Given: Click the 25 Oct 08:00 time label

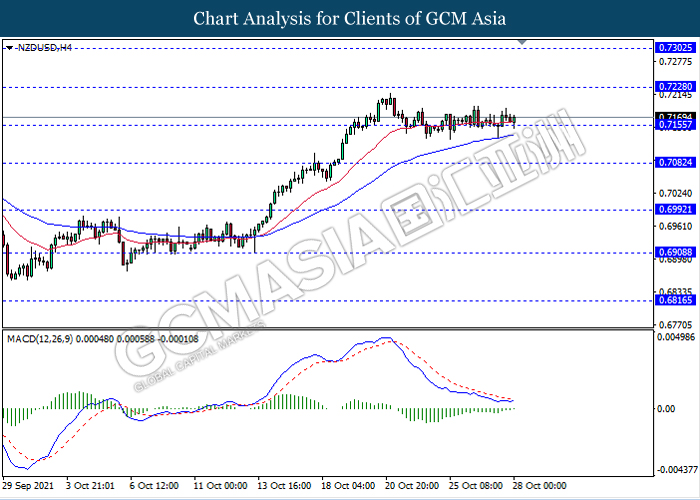Looking at the screenshot, I should click(x=476, y=486).
